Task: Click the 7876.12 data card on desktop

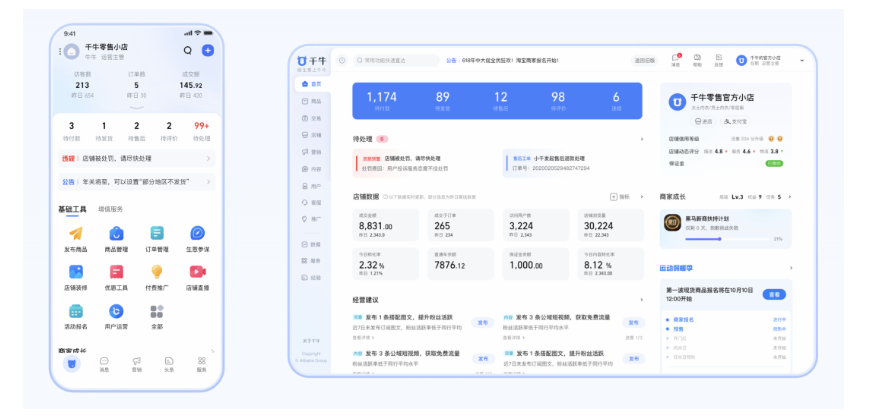Action: [461, 264]
